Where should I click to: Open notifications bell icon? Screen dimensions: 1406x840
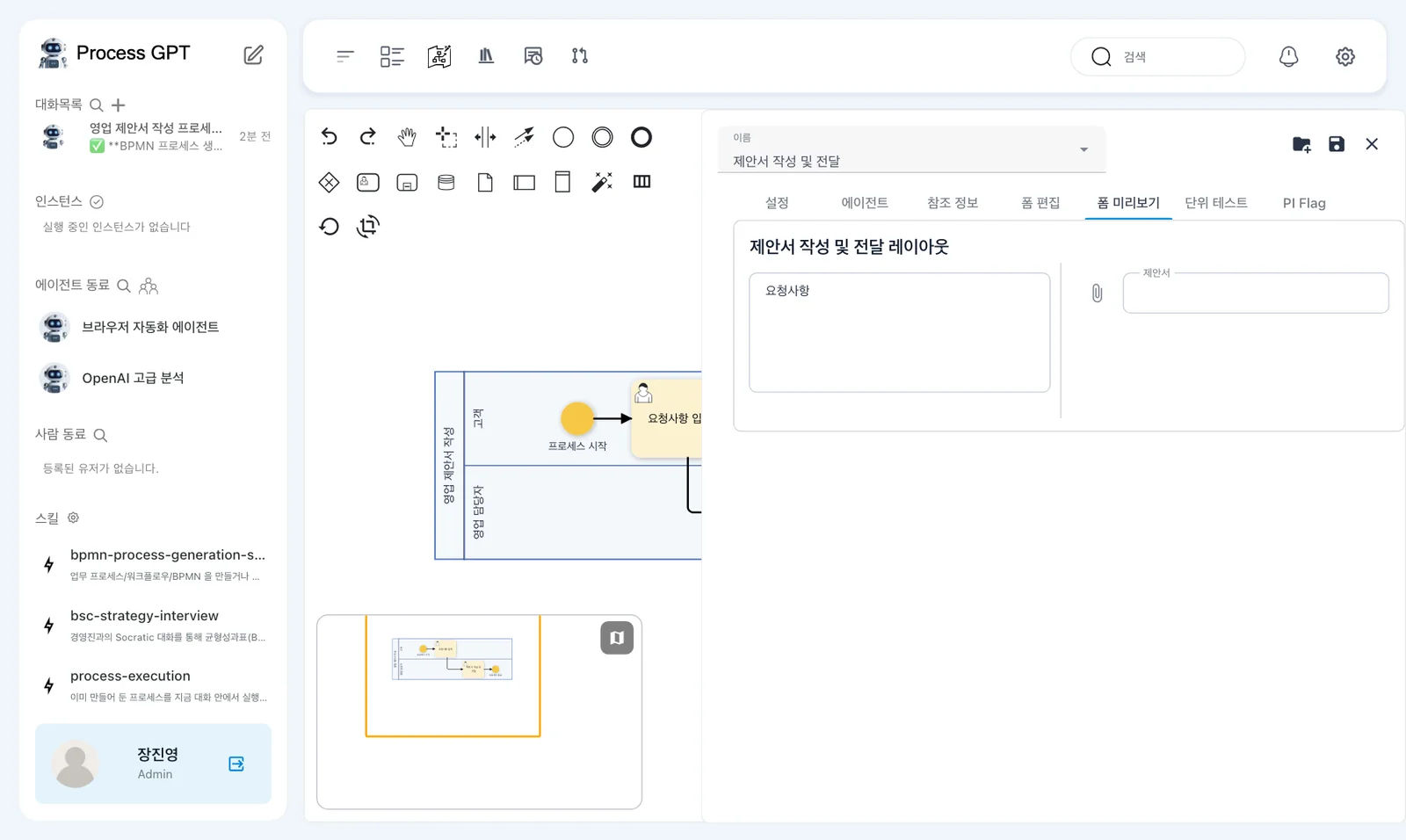point(1288,56)
